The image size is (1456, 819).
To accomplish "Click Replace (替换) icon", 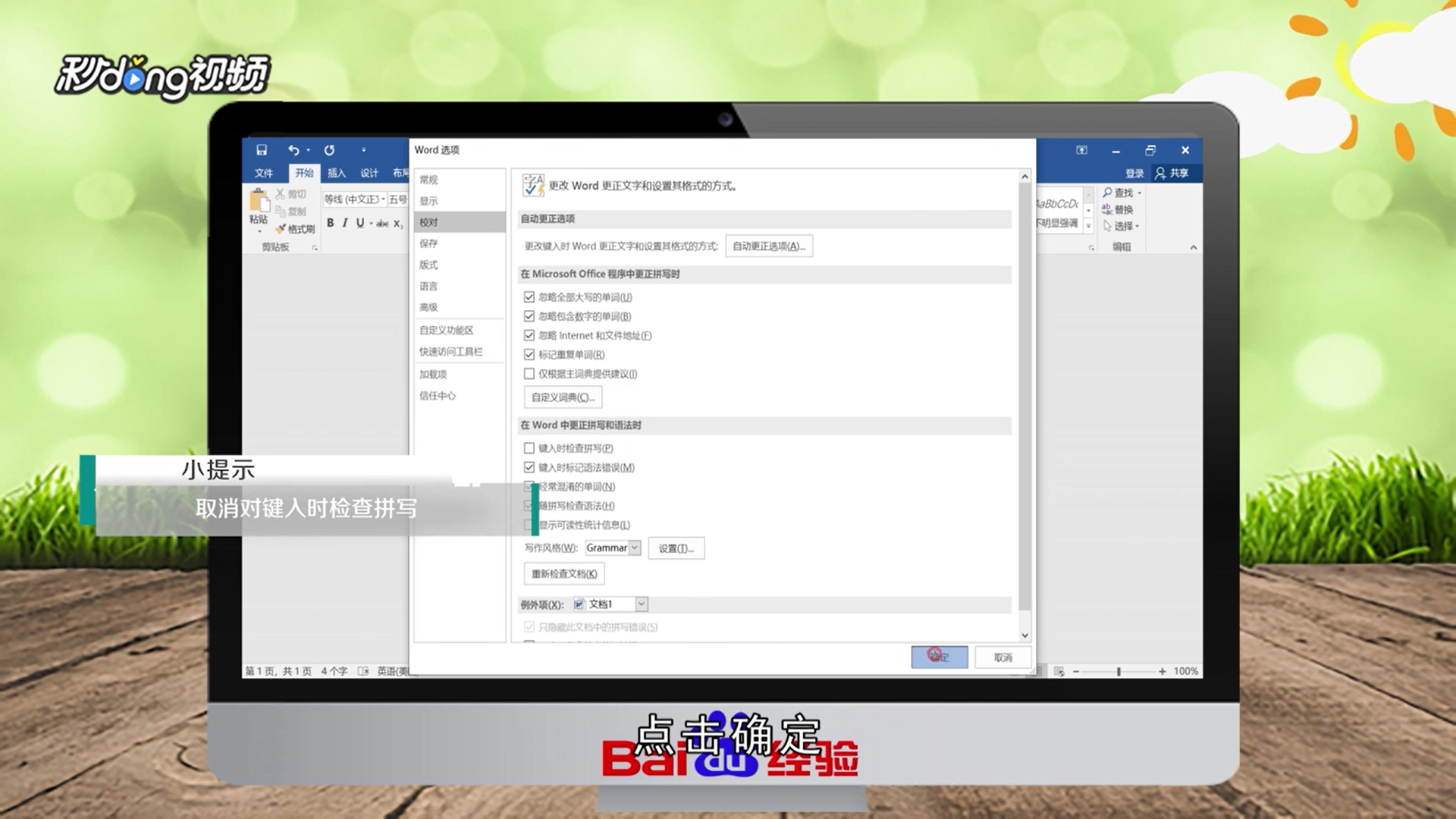I will click(1107, 209).
